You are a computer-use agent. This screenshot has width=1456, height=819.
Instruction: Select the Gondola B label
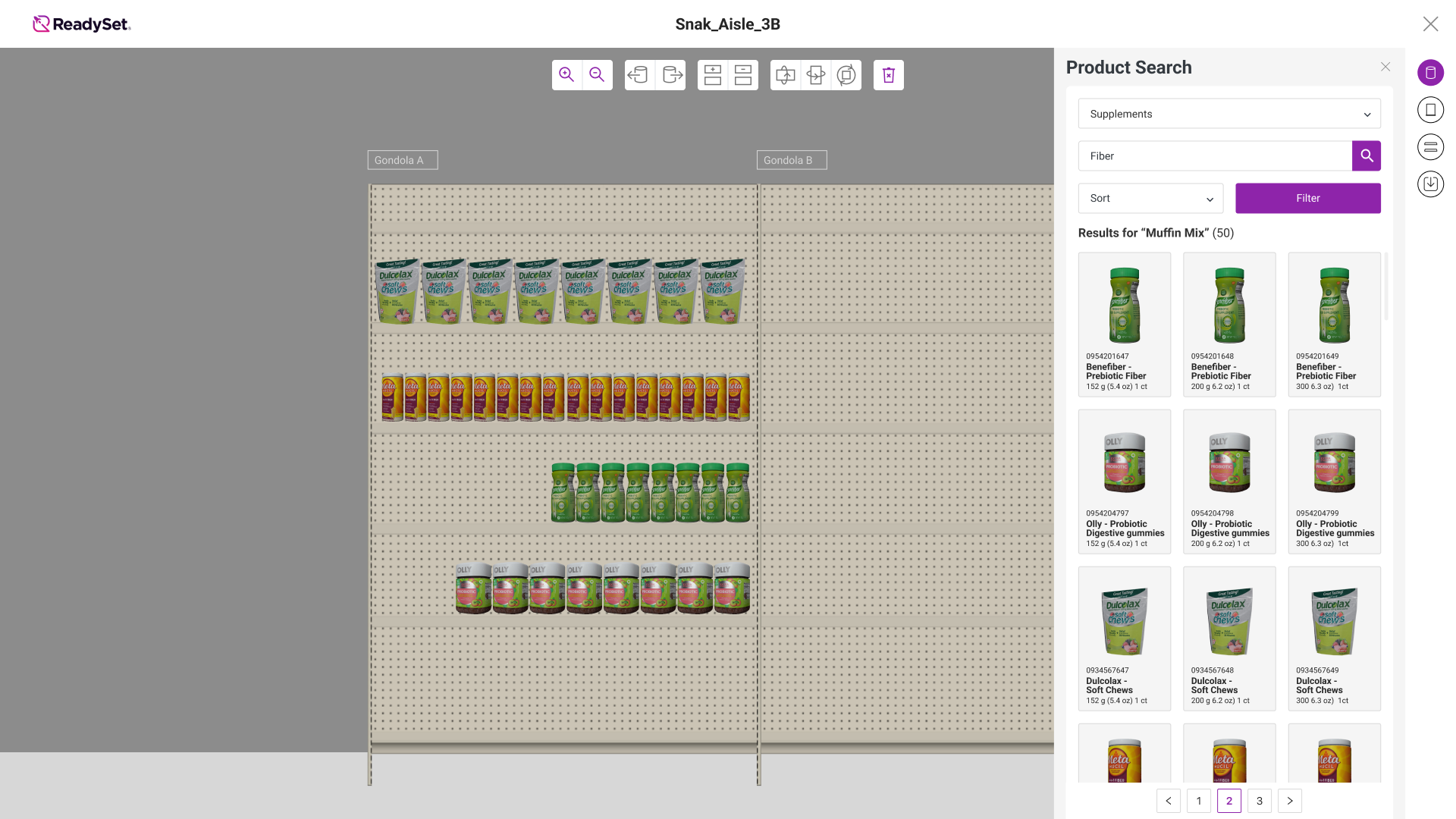792,160
